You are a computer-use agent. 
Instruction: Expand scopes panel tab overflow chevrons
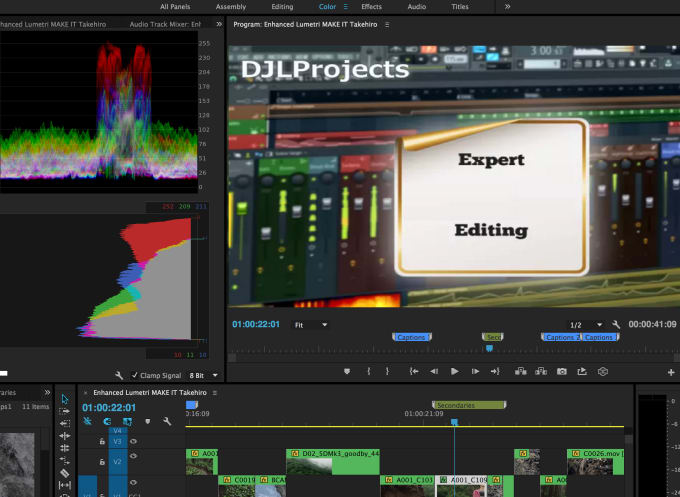219,24
